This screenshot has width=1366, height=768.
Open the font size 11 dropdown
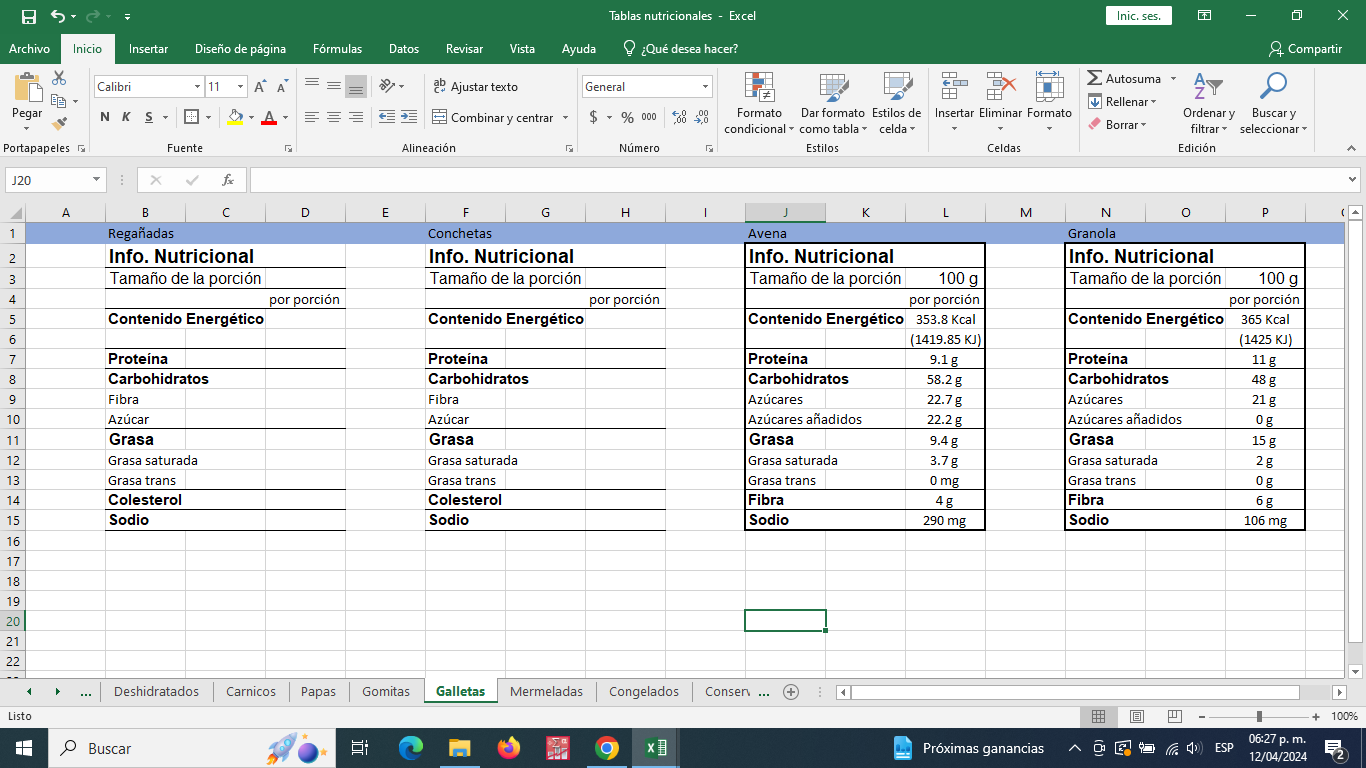[x=241, y=87]
